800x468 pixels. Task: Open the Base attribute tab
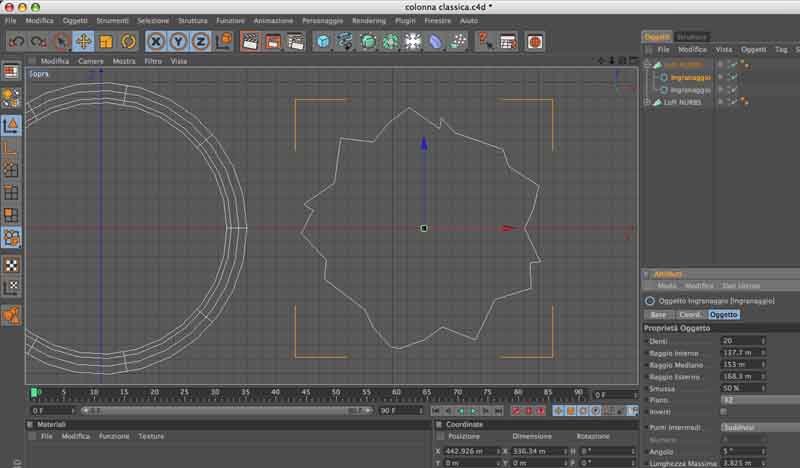click(x=658, y=315)
